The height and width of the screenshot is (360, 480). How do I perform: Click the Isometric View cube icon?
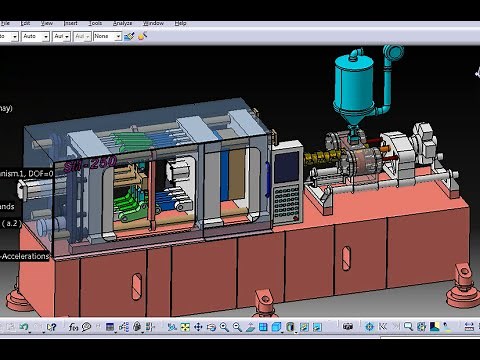[x=276, y=327]
